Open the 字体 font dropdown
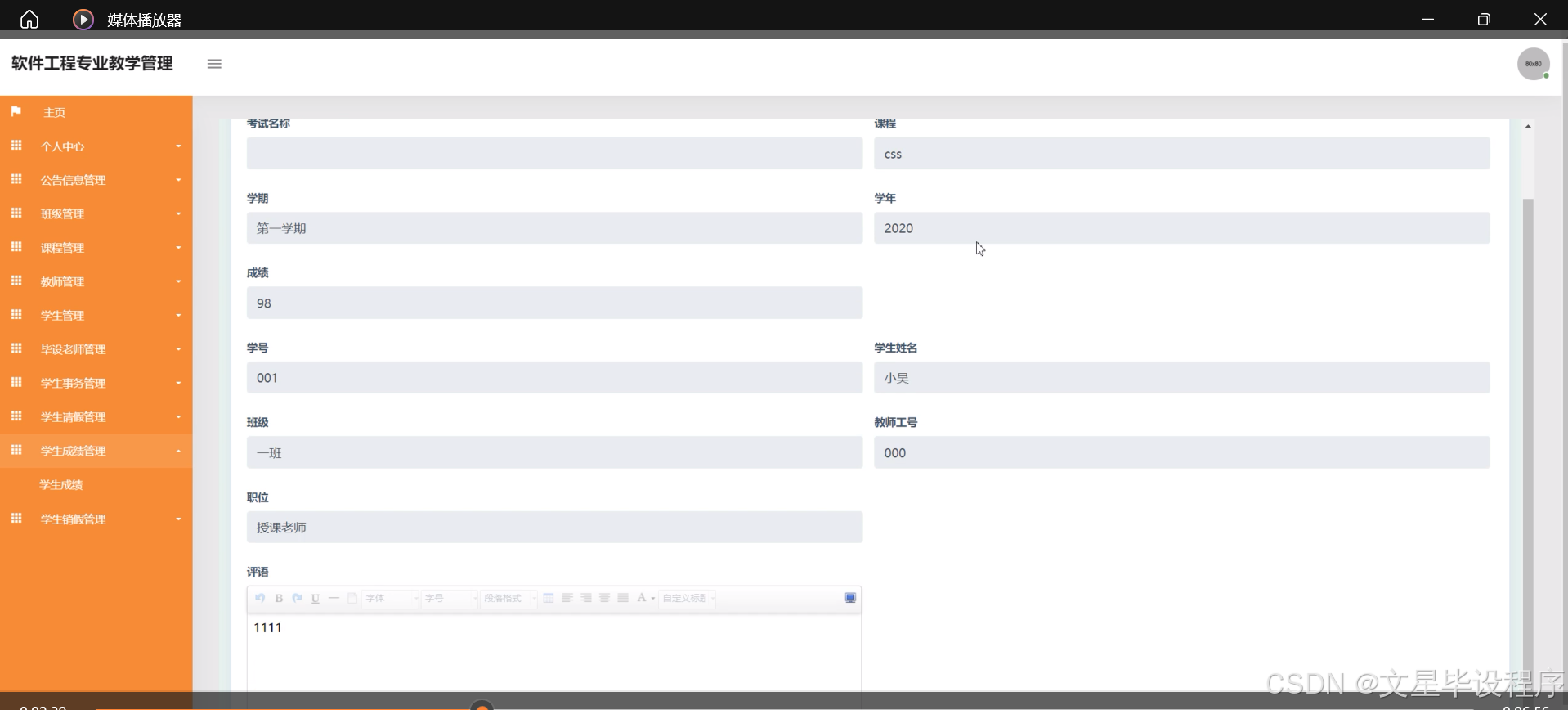1568x710 pixels. click(392, 598)
